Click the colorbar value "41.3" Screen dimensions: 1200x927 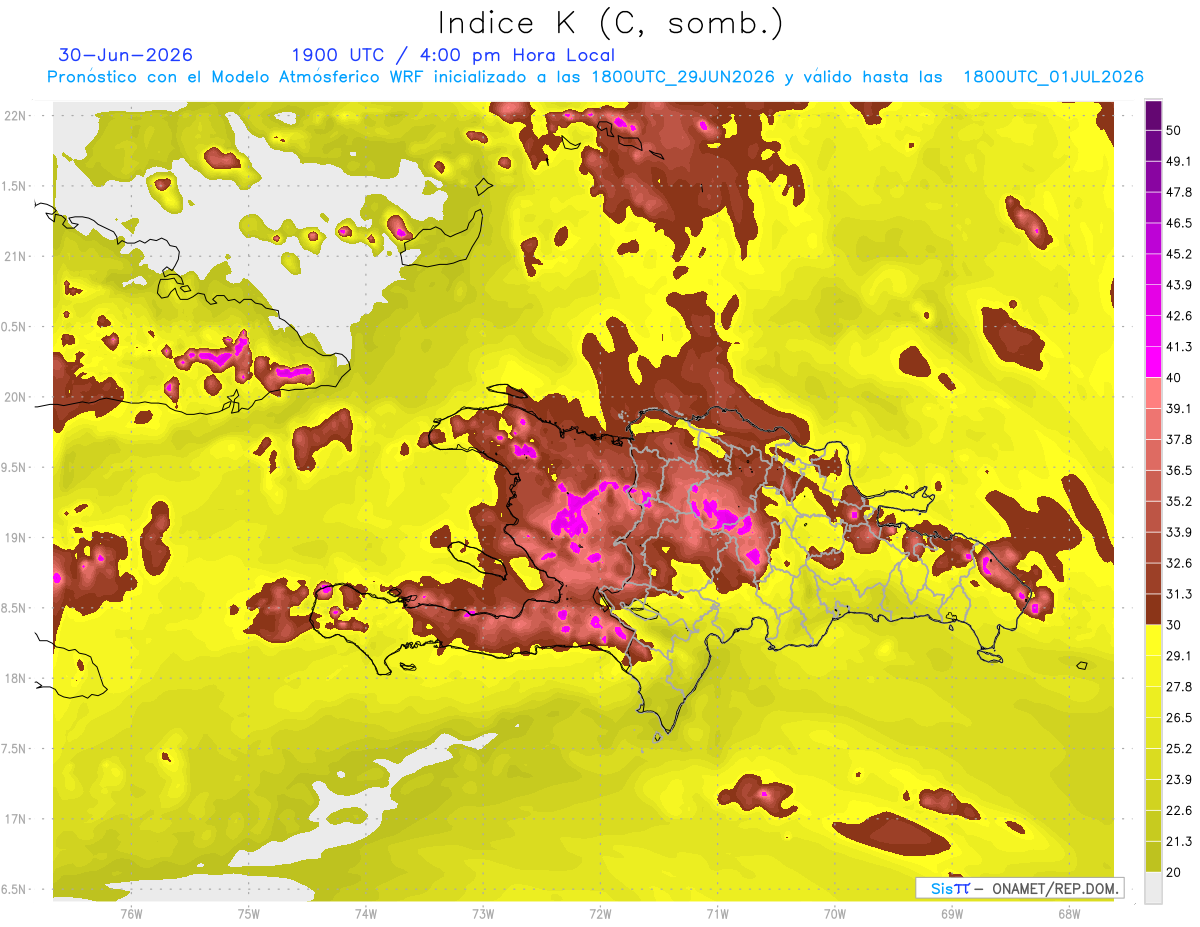click(1178, 347)
